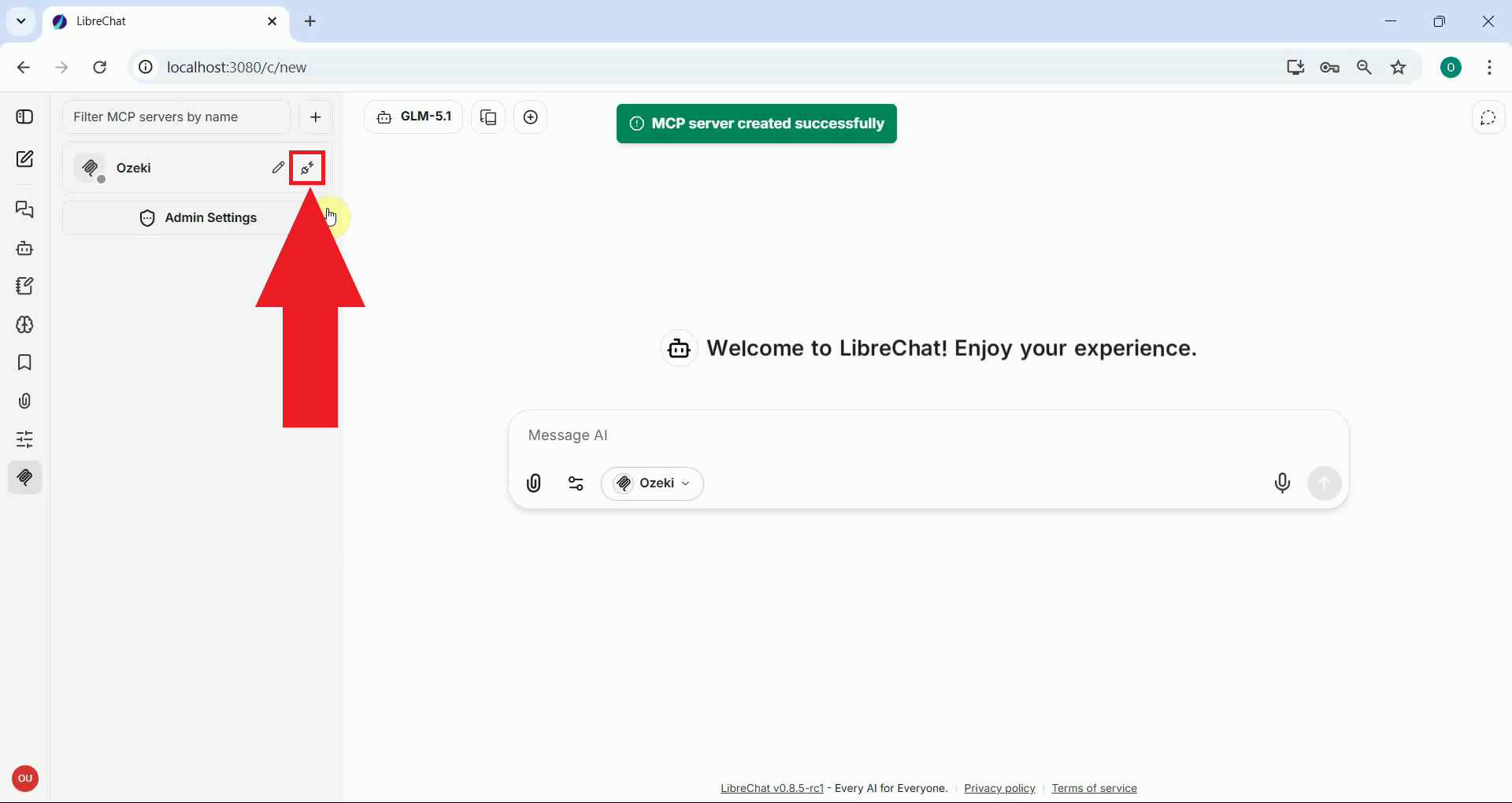Edit the Ozeki MCP server with pencil icon
The height and width of the screenshot is (803, 1512).
pyautogui.click(x=278, y=167)
